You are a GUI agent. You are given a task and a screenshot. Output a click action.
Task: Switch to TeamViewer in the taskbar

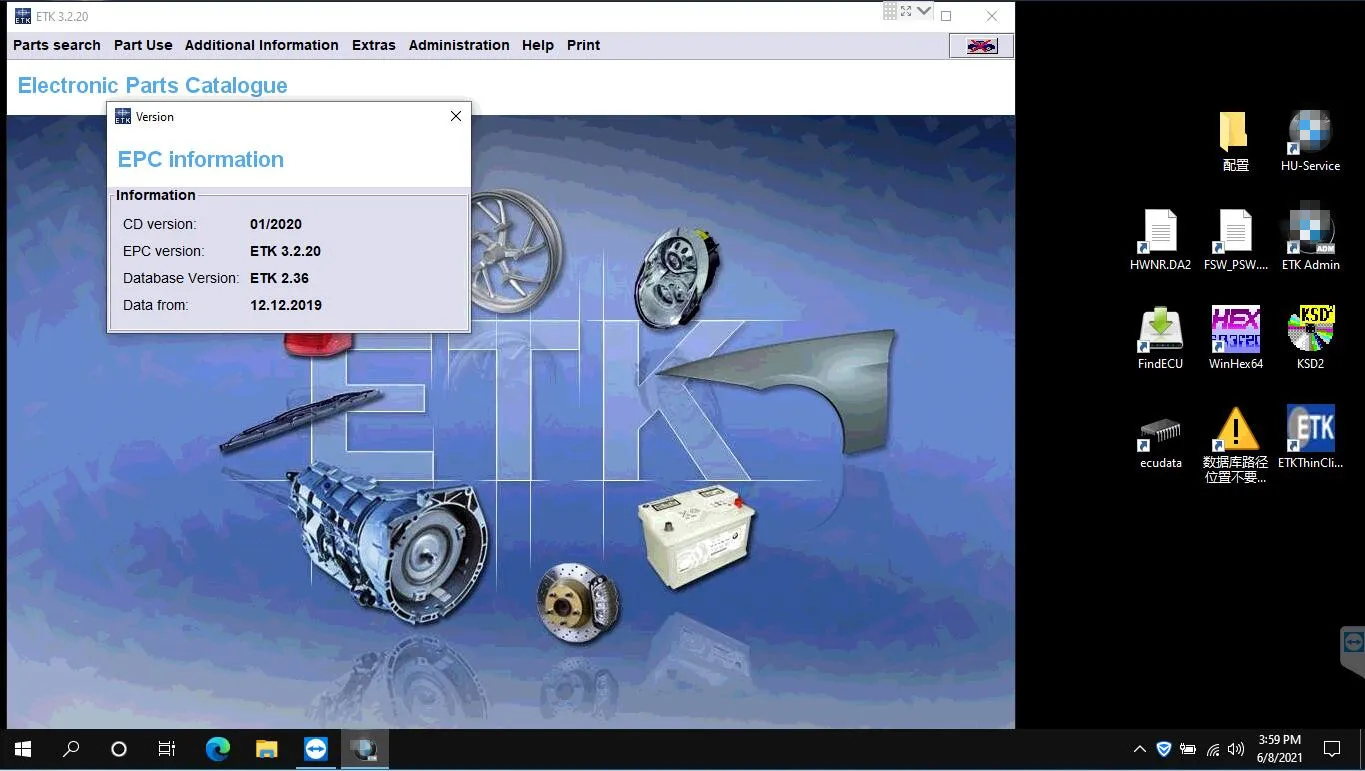(x=315, y=749)
